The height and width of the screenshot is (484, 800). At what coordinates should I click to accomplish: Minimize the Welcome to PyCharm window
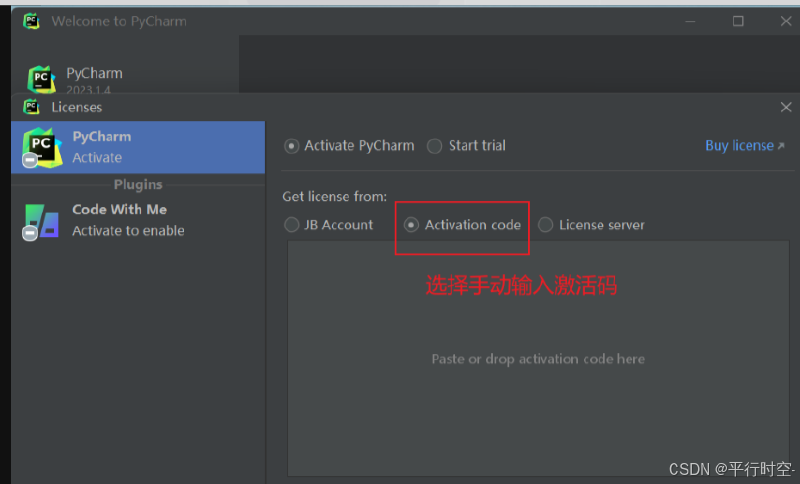point(690,21)
